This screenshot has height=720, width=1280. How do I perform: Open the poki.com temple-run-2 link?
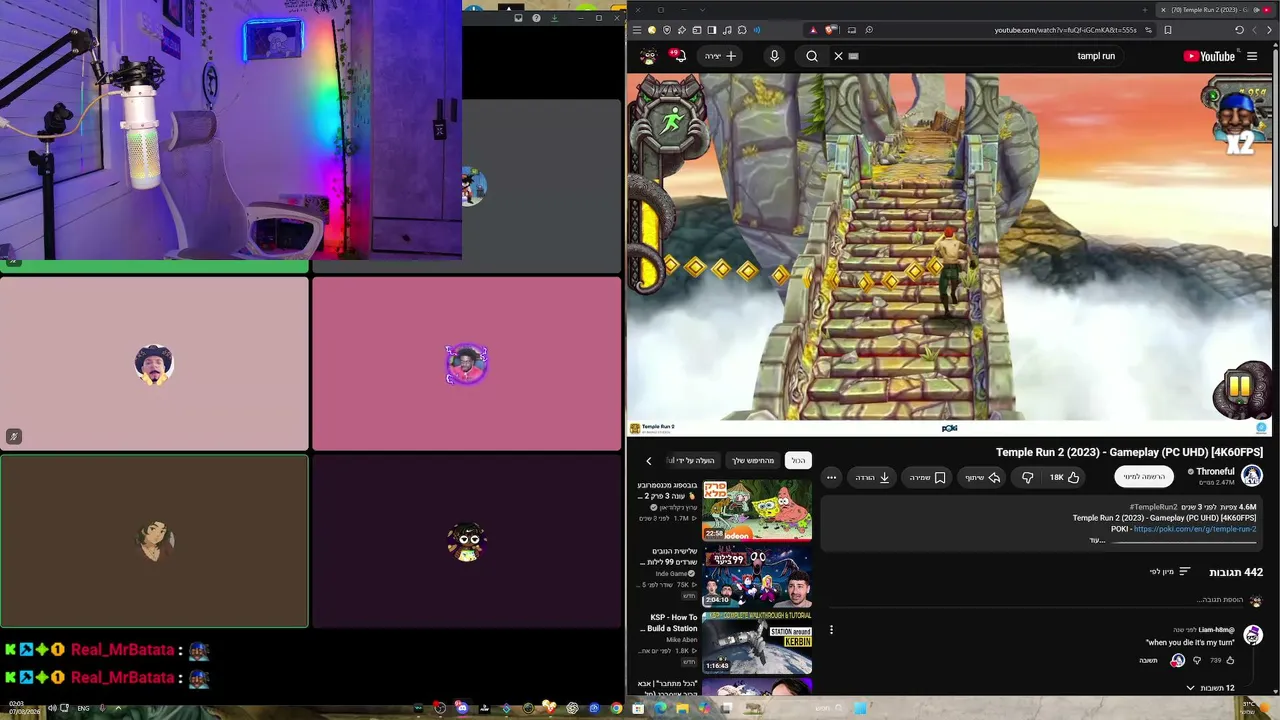(x=1195, y=529)
